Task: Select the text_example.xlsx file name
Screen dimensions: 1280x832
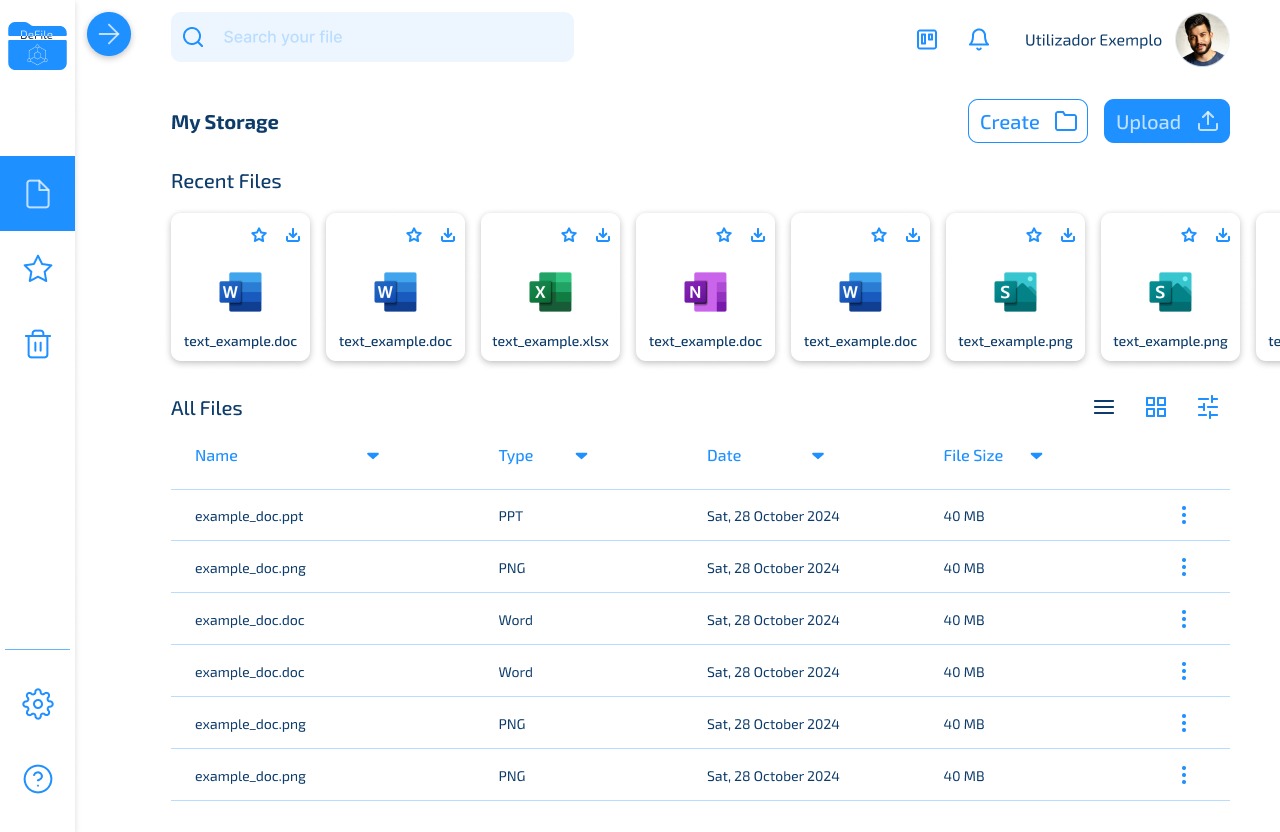Action: click(550, 341)
